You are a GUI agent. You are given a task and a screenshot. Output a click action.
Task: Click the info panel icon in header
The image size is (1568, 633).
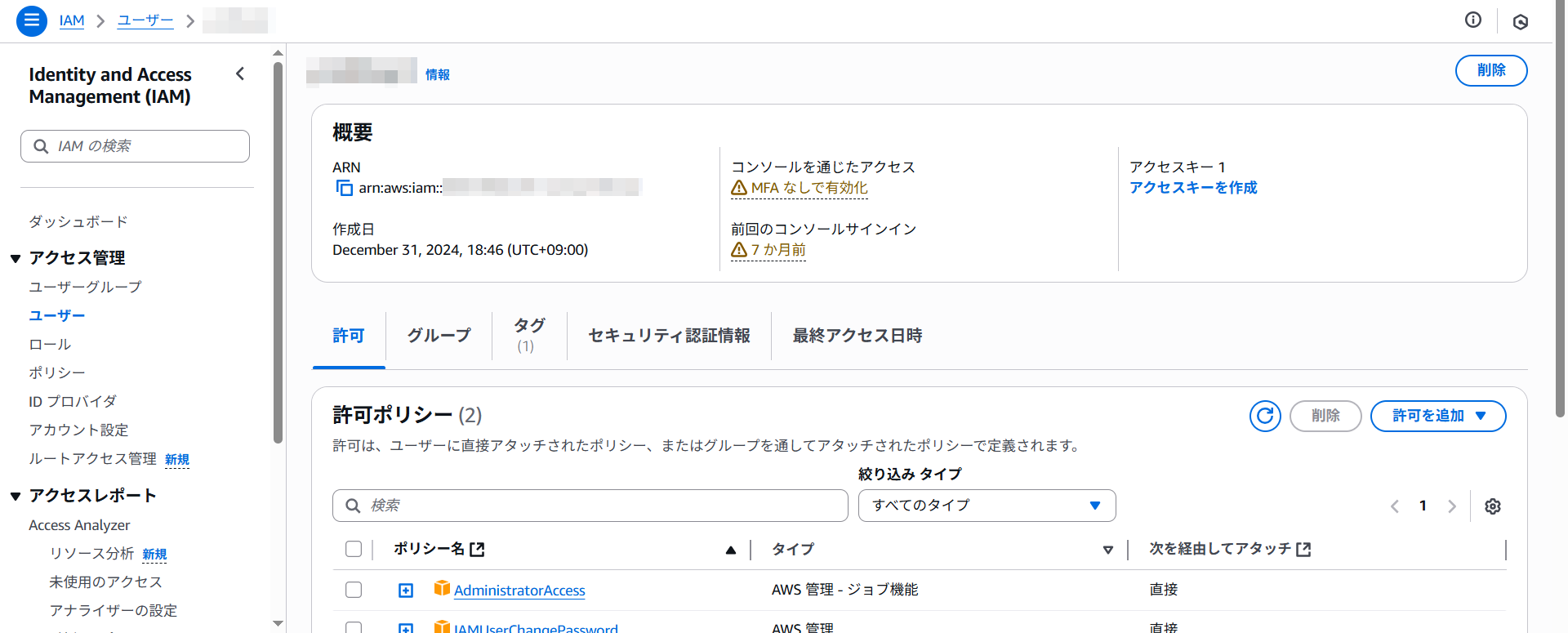(1472, 20)
